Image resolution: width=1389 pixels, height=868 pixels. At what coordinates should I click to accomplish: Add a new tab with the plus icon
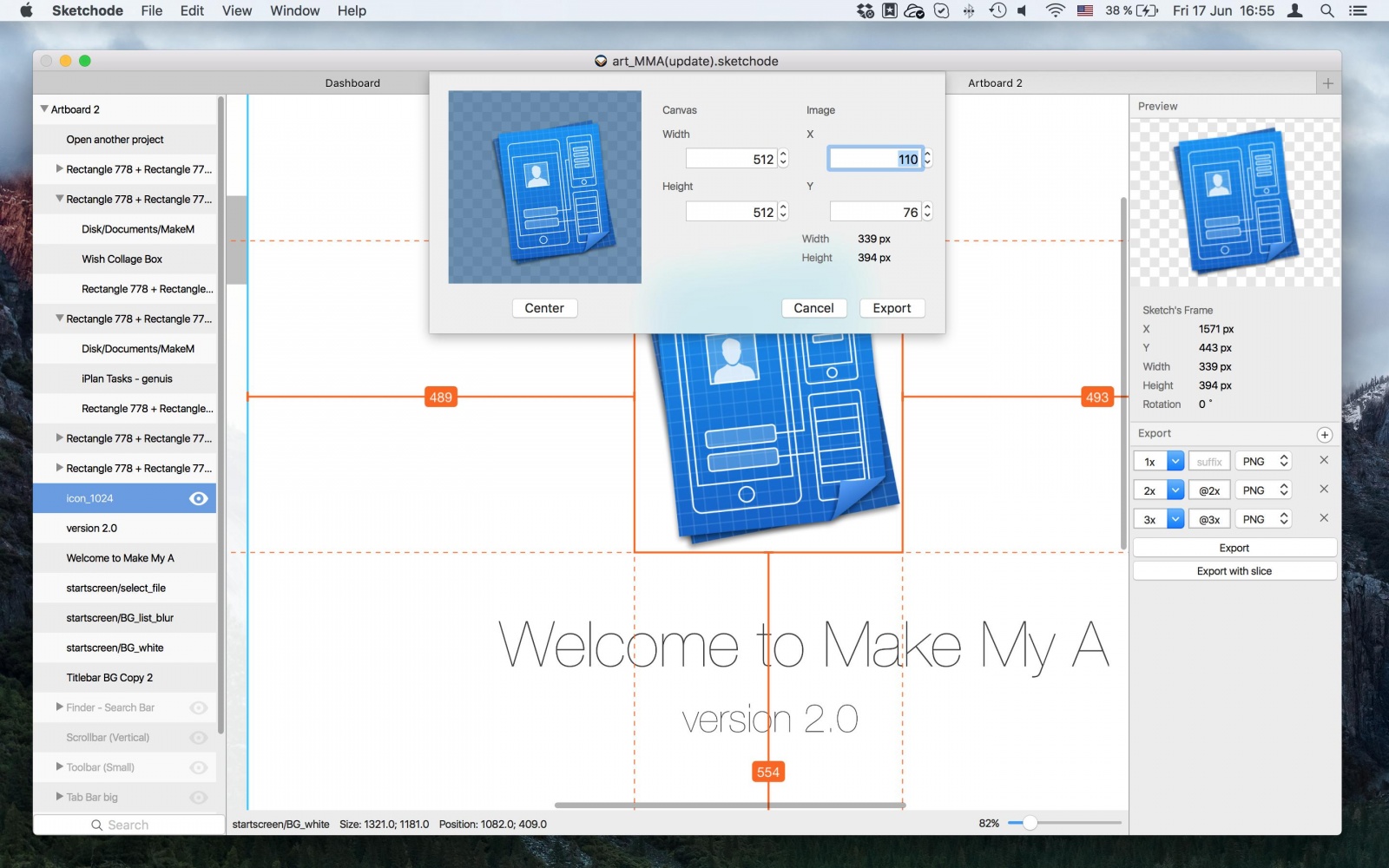click(1327, 83)
